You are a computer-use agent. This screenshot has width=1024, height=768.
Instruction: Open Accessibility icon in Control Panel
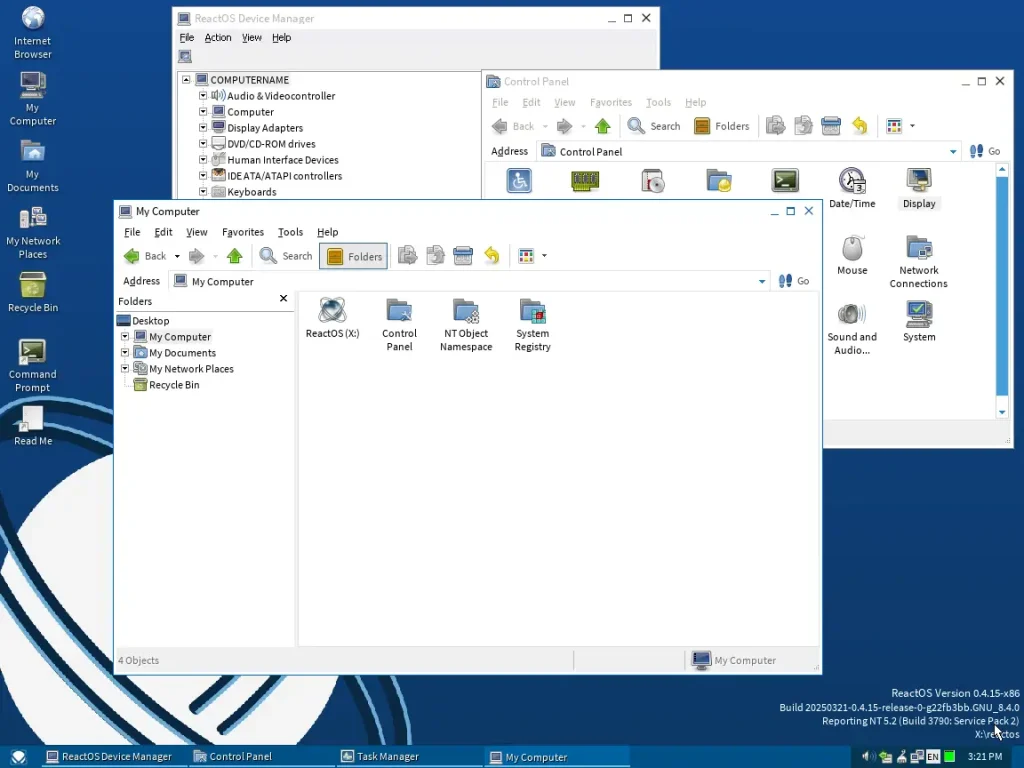(519, 181)
